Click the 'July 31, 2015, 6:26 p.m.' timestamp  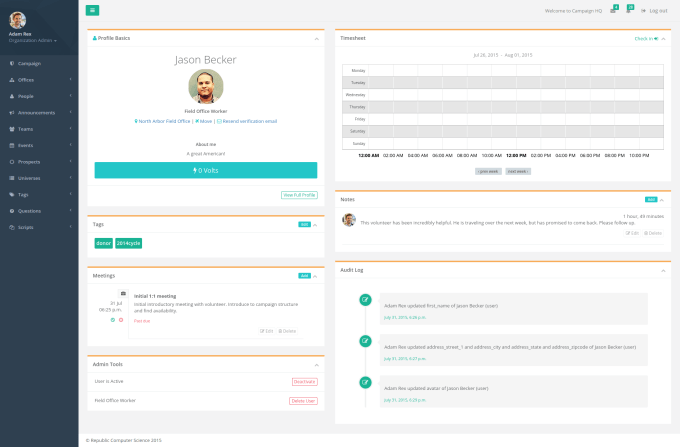click(x=405, y=317)
